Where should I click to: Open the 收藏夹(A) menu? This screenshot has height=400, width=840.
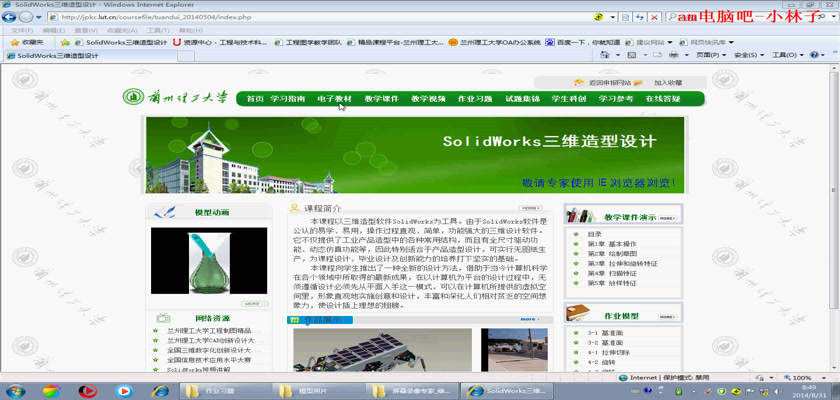point(122,31)
